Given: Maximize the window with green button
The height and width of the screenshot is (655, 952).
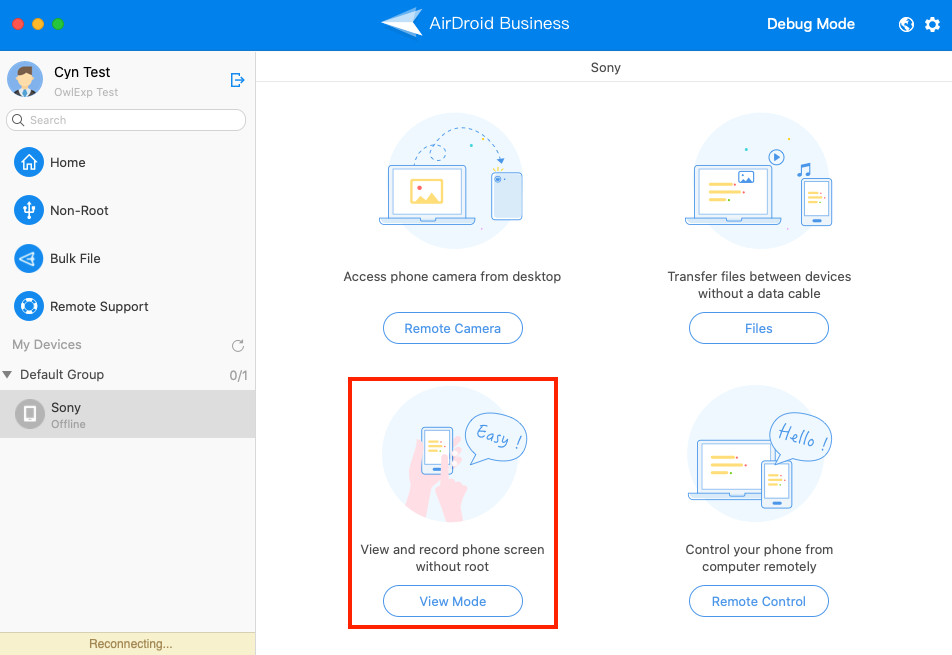Looking at the screenshot, I should tap(58, 24).
